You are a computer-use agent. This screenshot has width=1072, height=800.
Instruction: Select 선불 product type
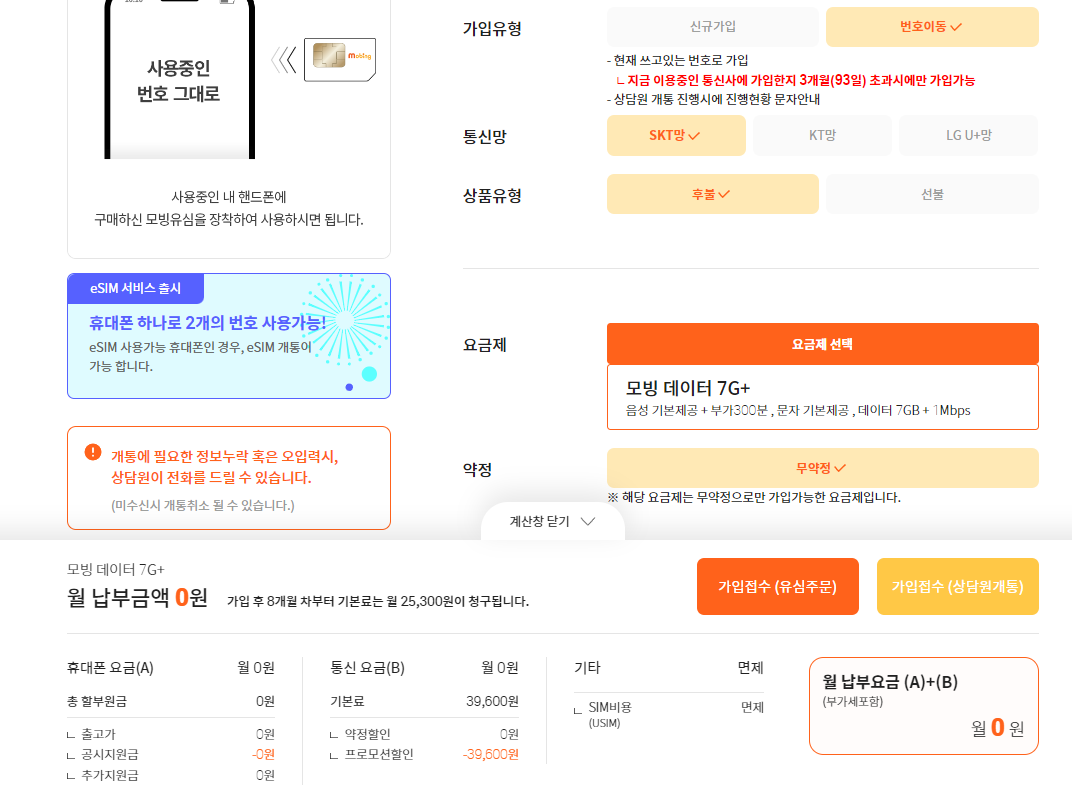[932, 194]
